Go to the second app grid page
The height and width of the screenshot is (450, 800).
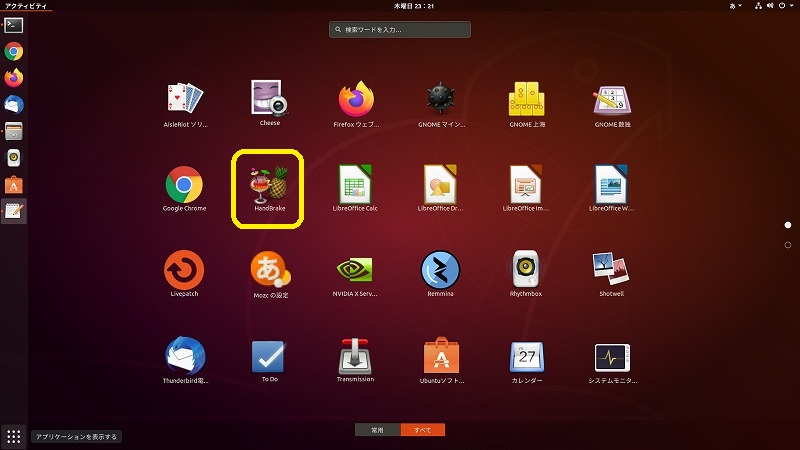coord(788,245)
